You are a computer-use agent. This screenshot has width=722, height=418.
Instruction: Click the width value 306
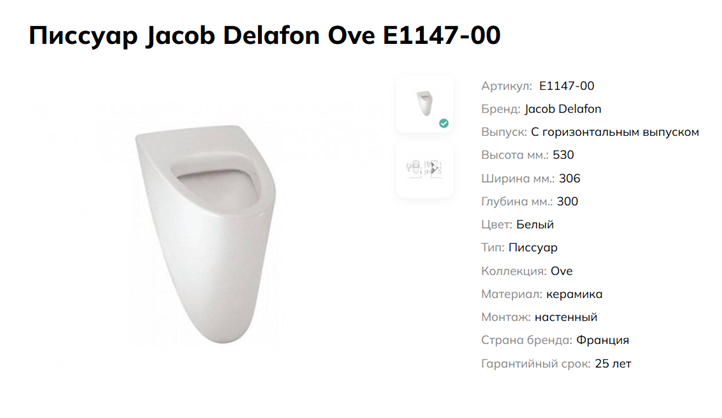click(569, 178)
